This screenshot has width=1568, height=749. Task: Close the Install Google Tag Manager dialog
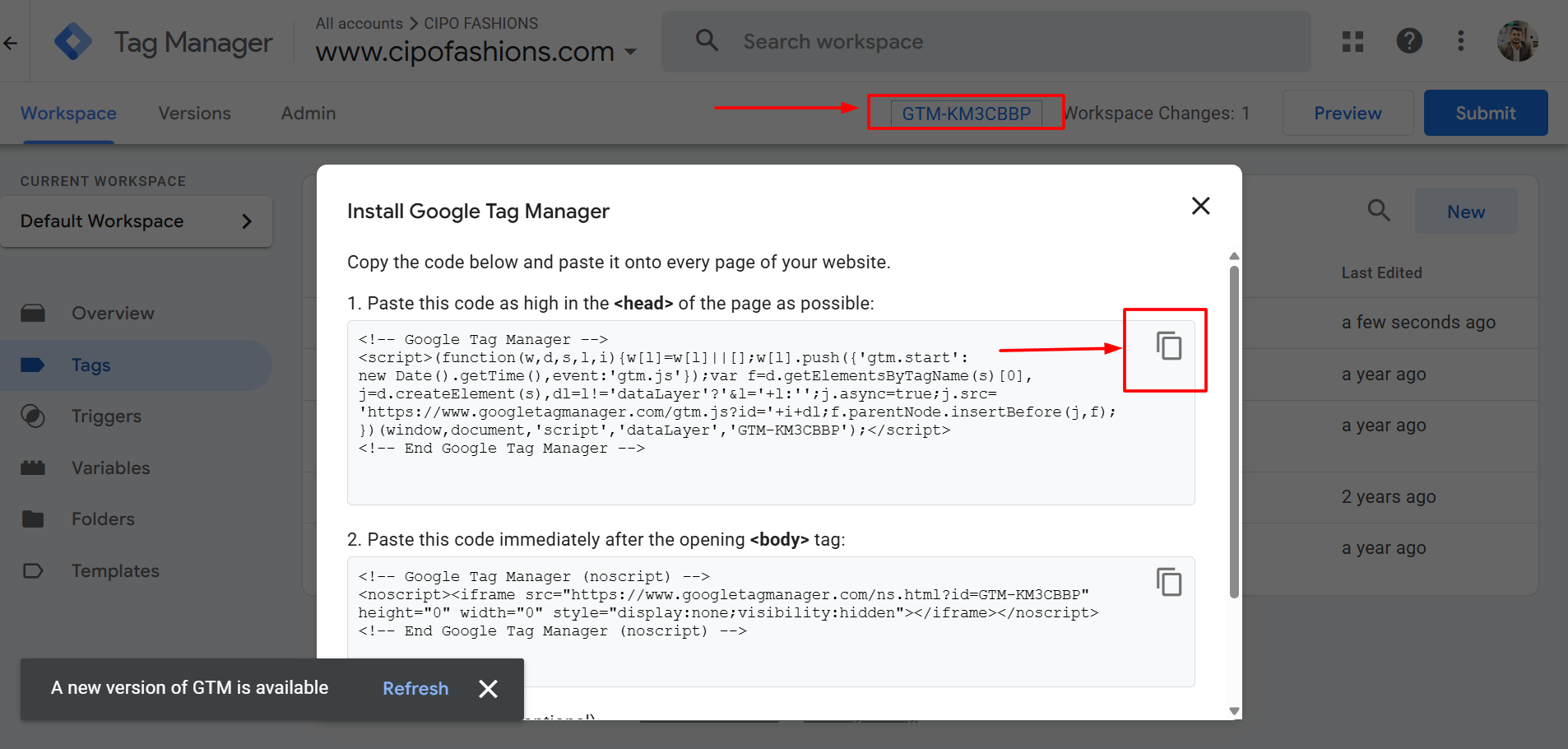[x=1200, y=206]
